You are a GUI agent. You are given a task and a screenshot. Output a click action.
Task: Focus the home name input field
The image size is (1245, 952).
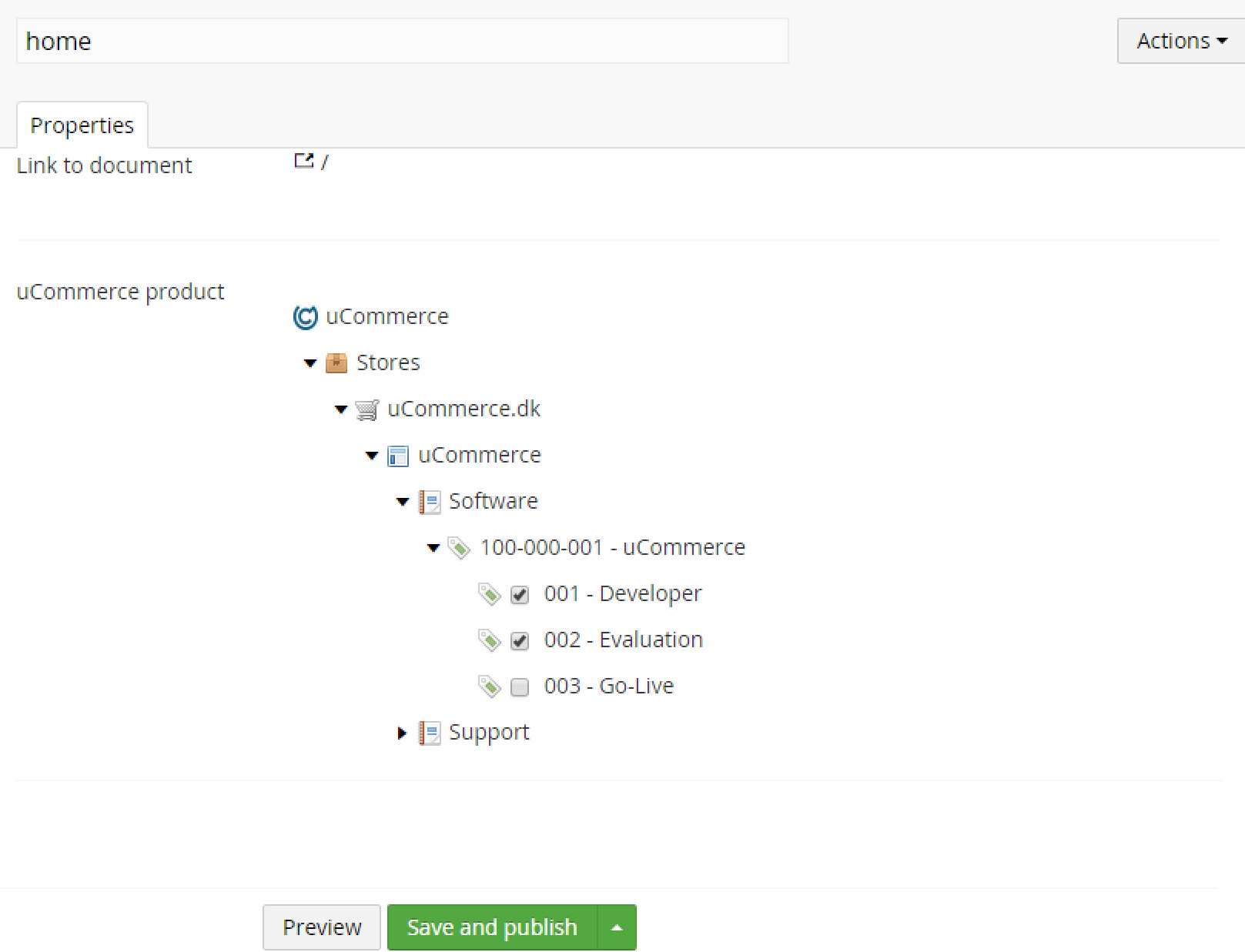tap(403, 41)
